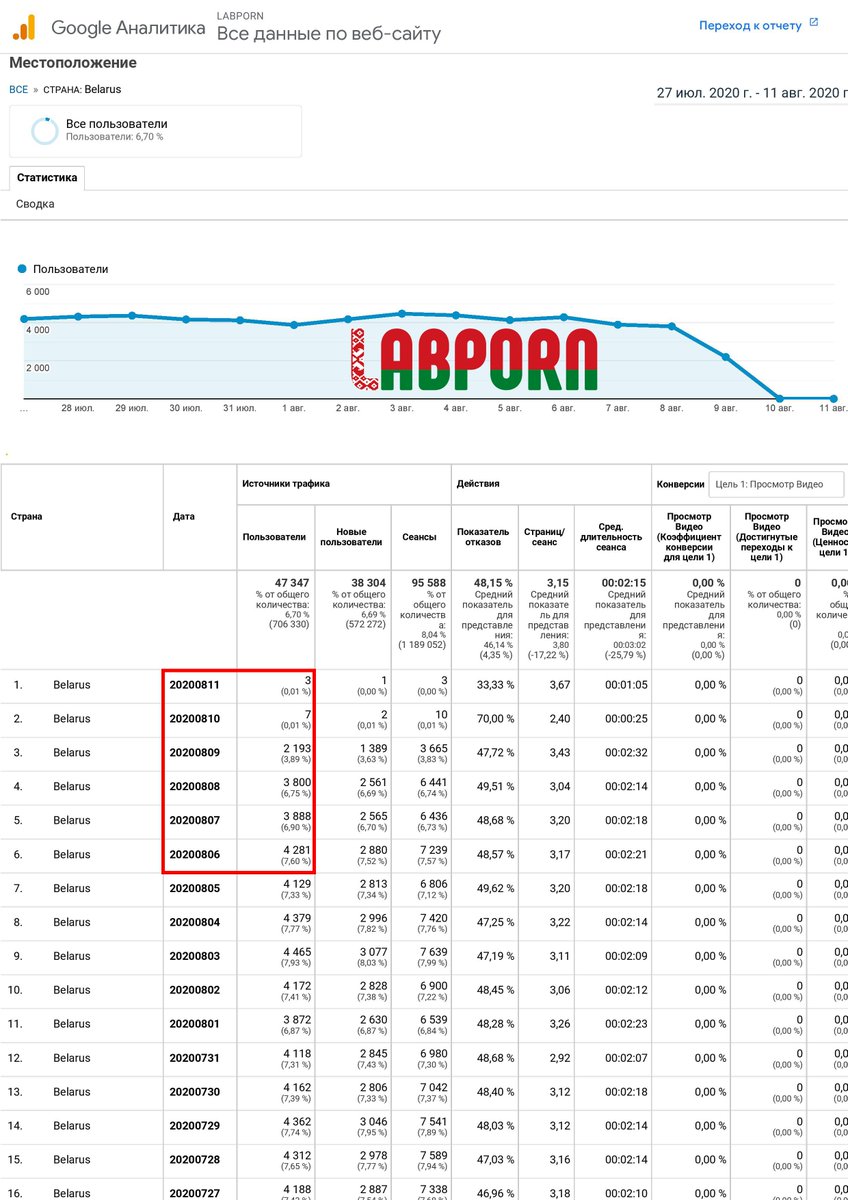Viewport: 848px width, 1200px height.
Task: Open the 'Цель 1: Просмотр Видео' conversions dropdown
Action: pos(776,485)
